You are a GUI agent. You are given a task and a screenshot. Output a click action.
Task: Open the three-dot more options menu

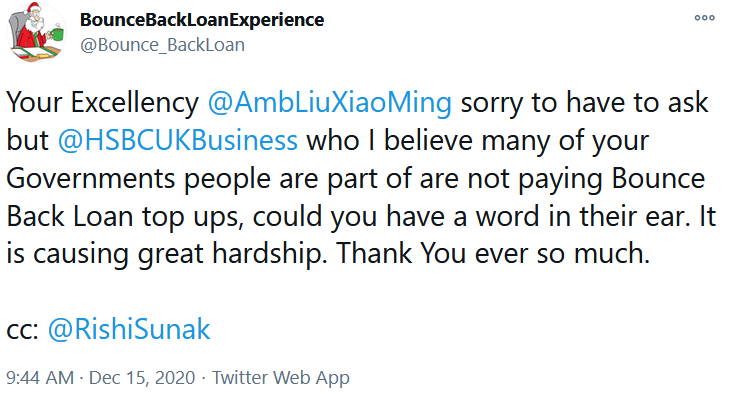(x=704, y=18)
